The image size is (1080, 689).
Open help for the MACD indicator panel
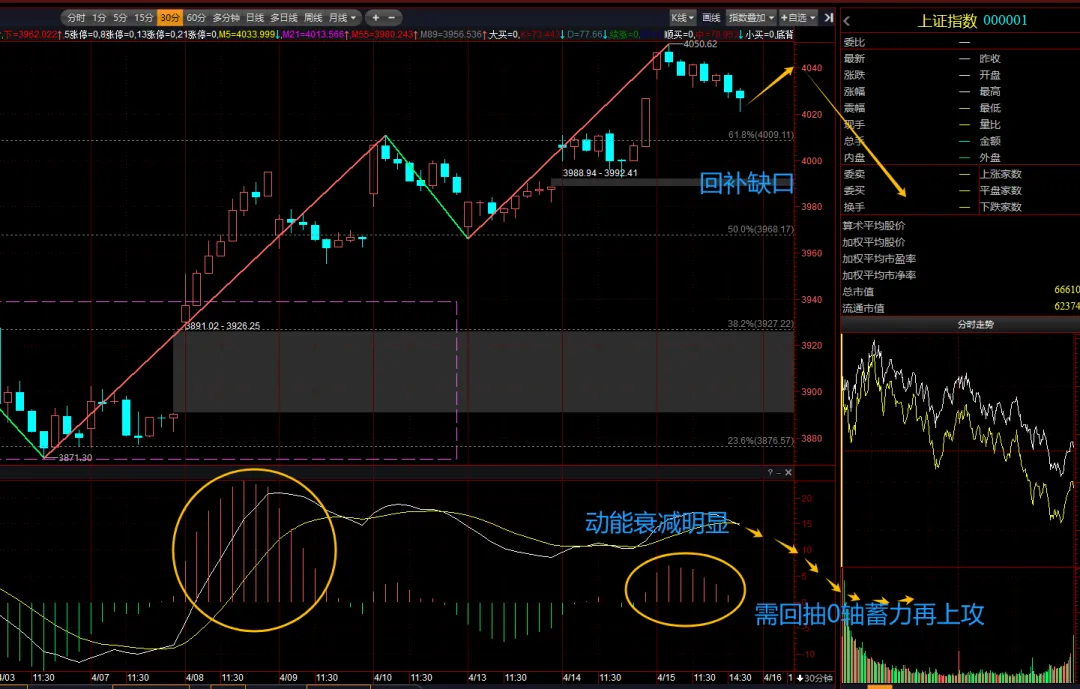(x=770, y=473)
